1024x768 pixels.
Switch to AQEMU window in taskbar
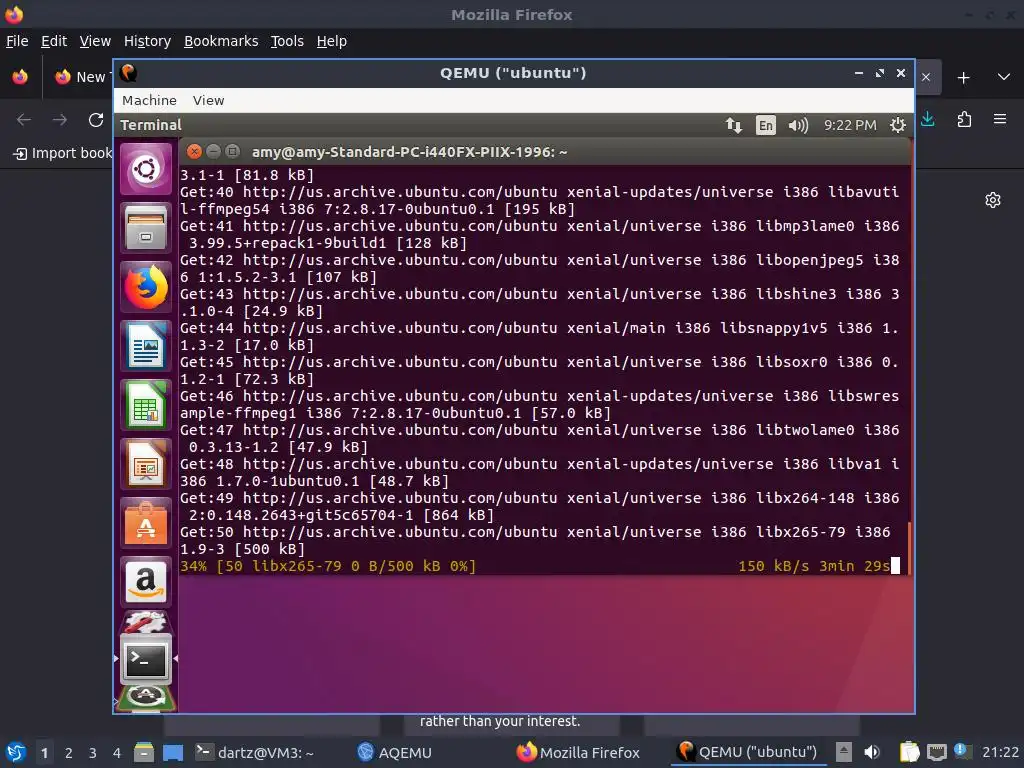pyautogui.click(x=395, y=753)
